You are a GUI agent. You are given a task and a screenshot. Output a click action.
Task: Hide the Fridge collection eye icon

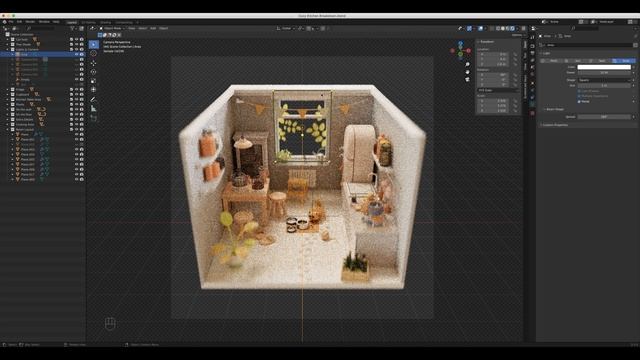click(x=76, y=89)
